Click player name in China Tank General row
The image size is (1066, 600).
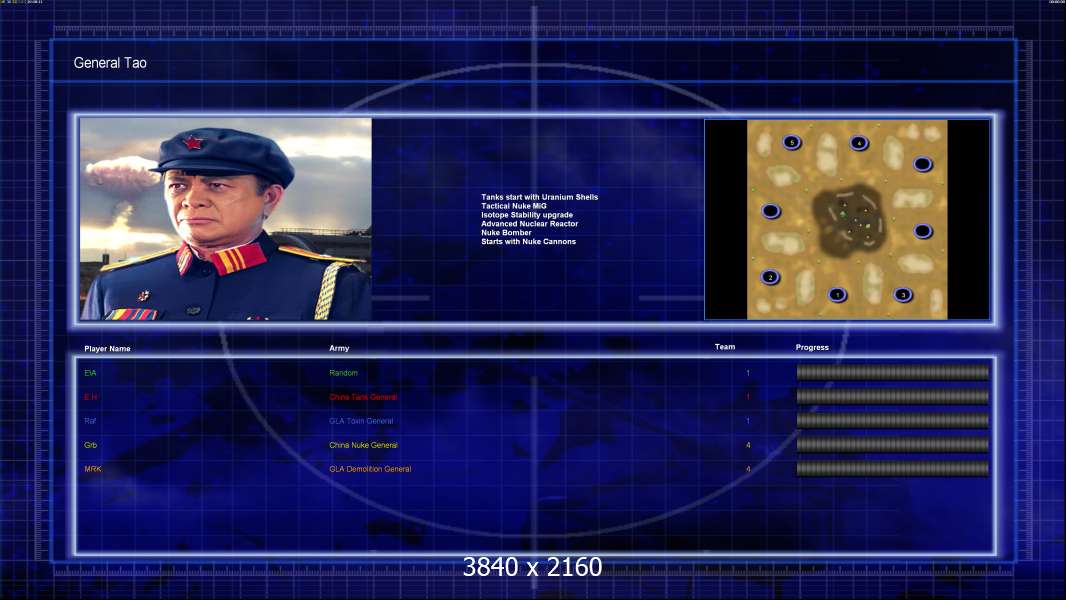click(90, 397)
